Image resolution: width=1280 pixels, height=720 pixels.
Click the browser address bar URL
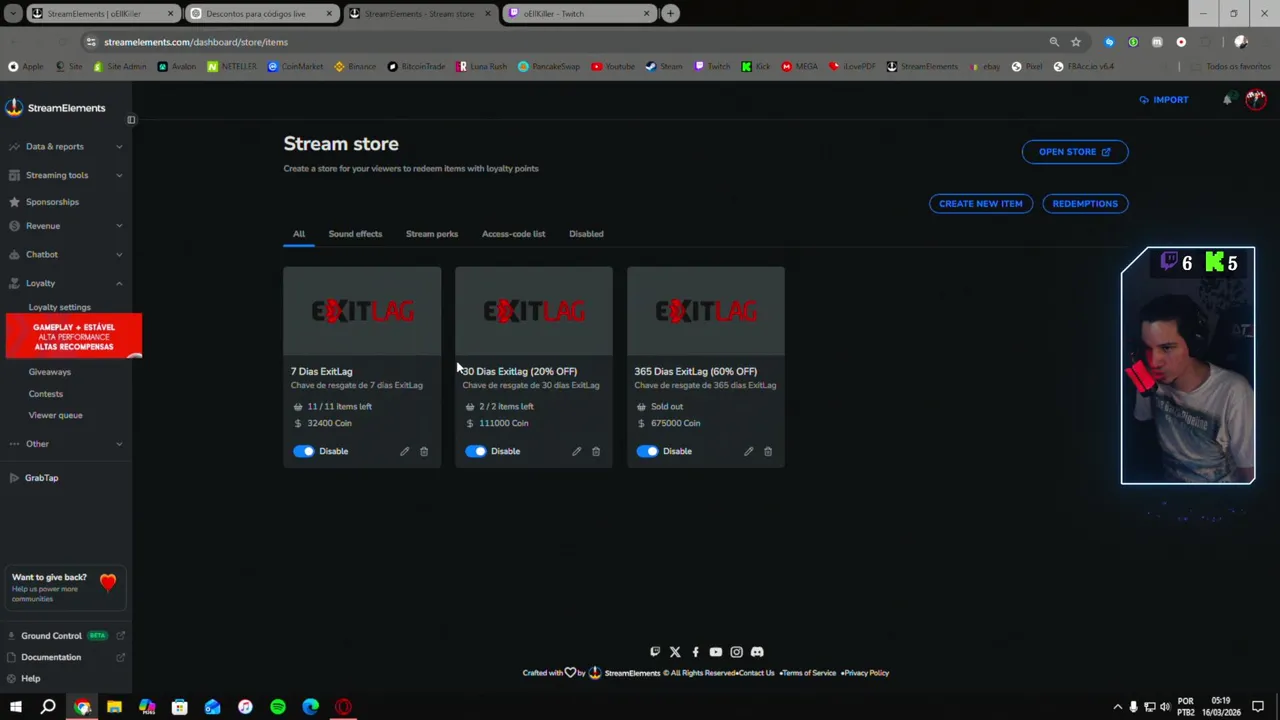(x=196, y=42)
